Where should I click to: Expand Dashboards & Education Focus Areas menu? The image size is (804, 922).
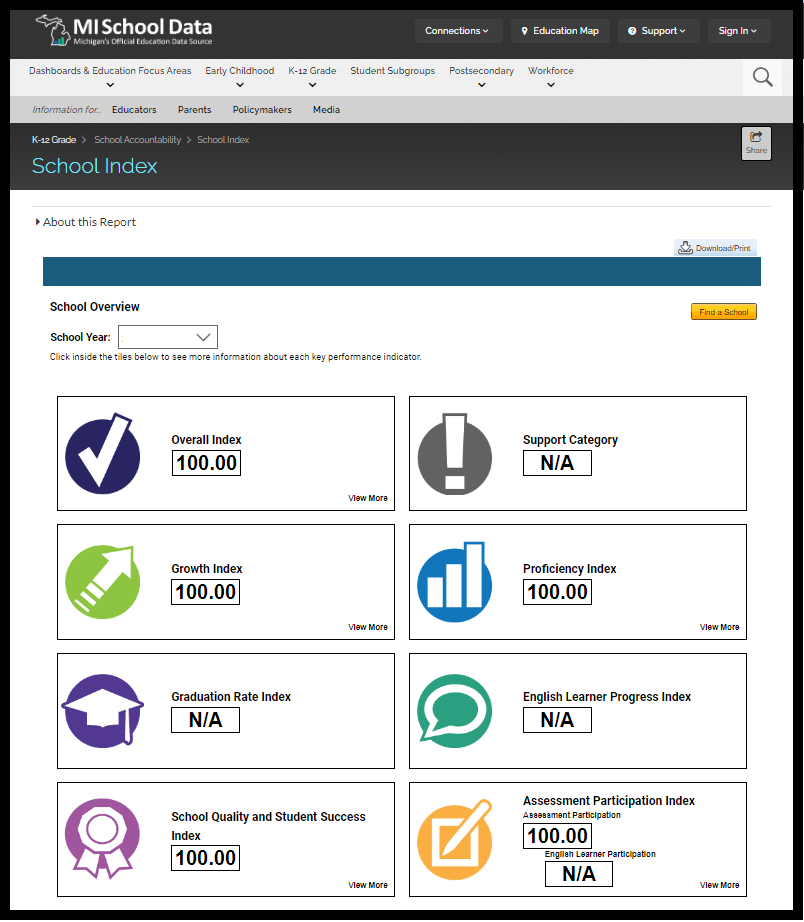click(x=110, y=77)
